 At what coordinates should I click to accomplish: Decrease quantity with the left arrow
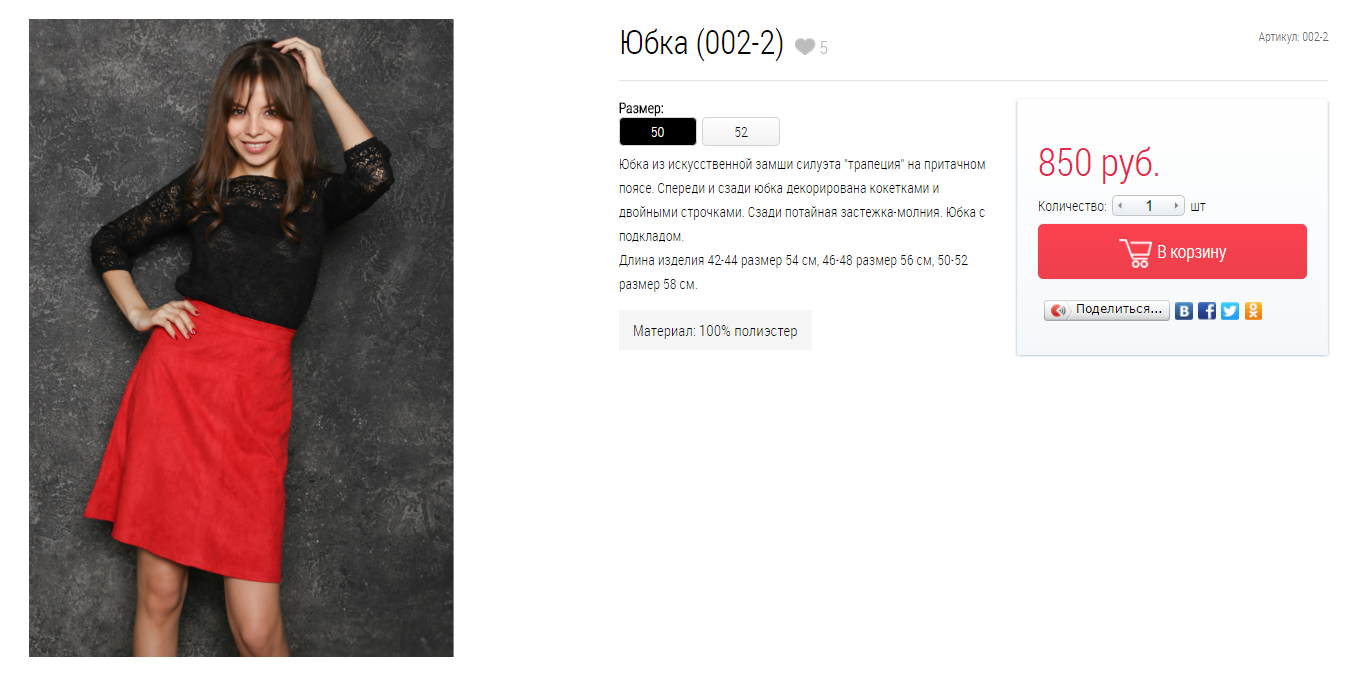tap(1120, 206)
